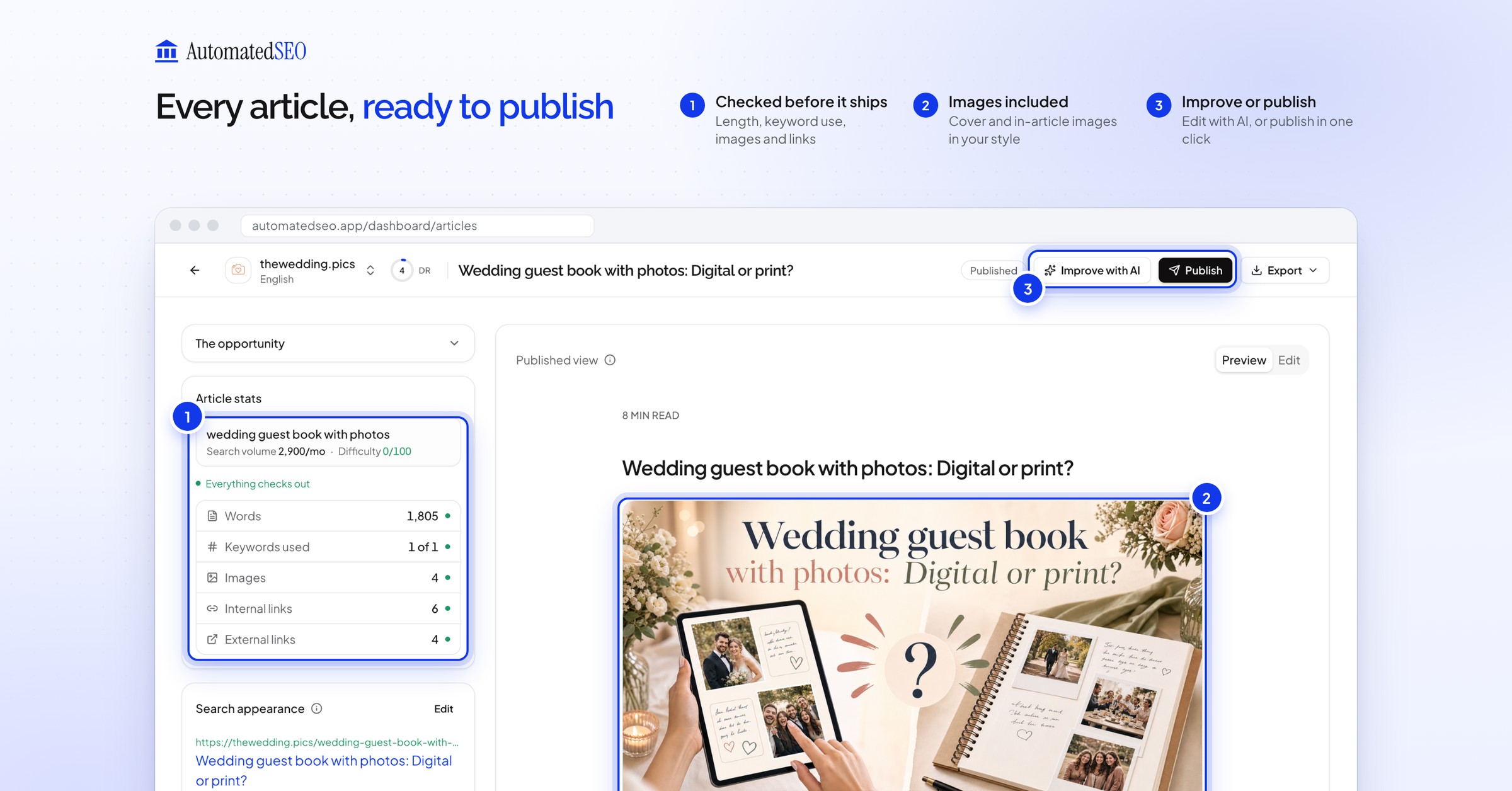
Task: Click the blue search result title link
Action: click(x=324, y=770)
